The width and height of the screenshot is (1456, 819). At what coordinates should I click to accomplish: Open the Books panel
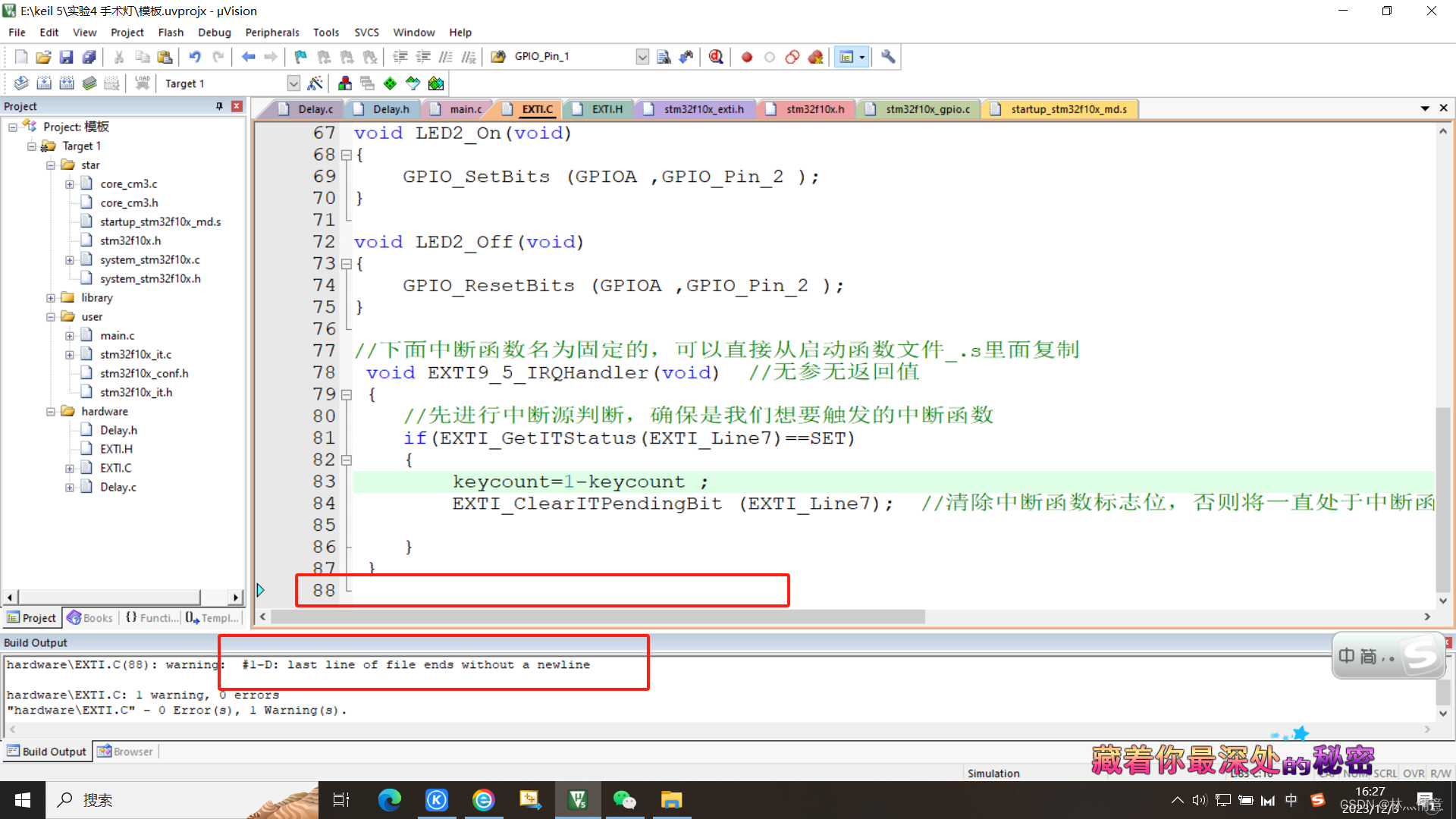(89, 617)
